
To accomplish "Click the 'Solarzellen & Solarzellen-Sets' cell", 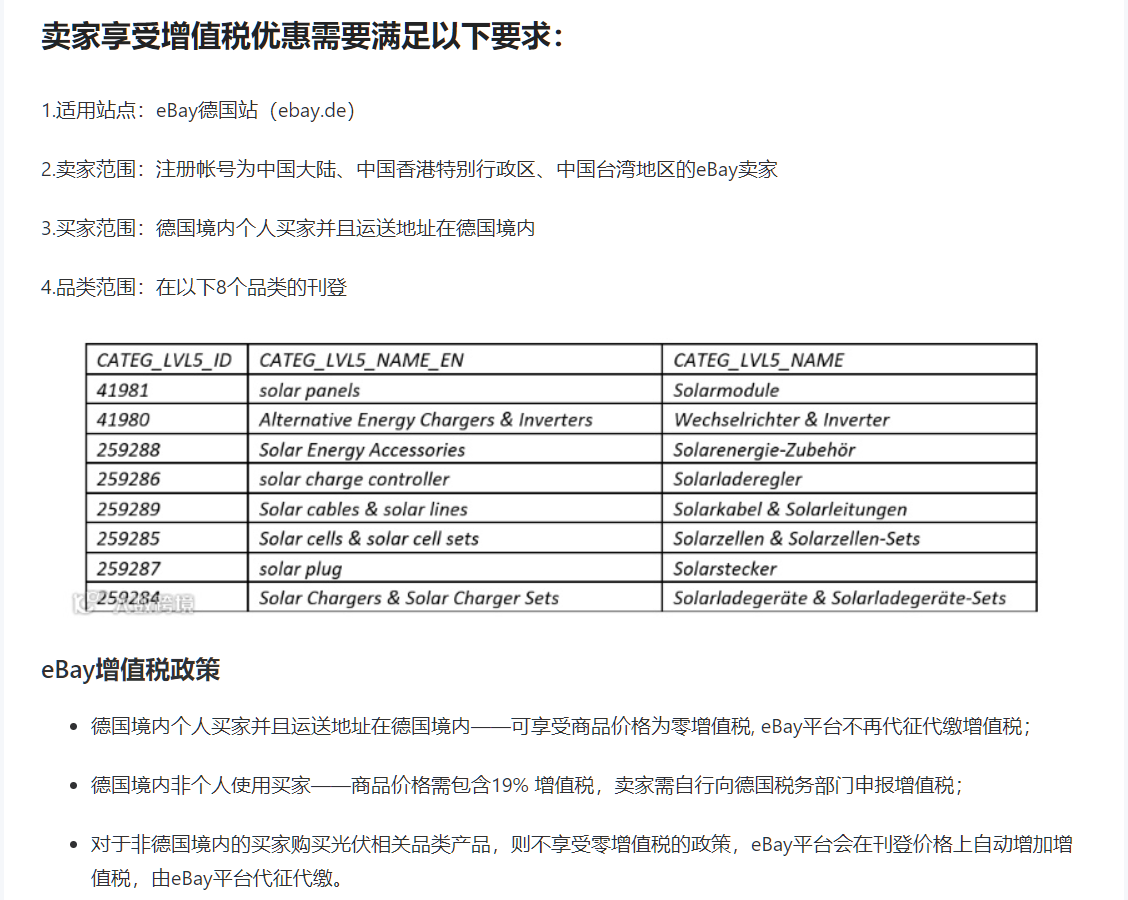I will [x=849, y=538].
